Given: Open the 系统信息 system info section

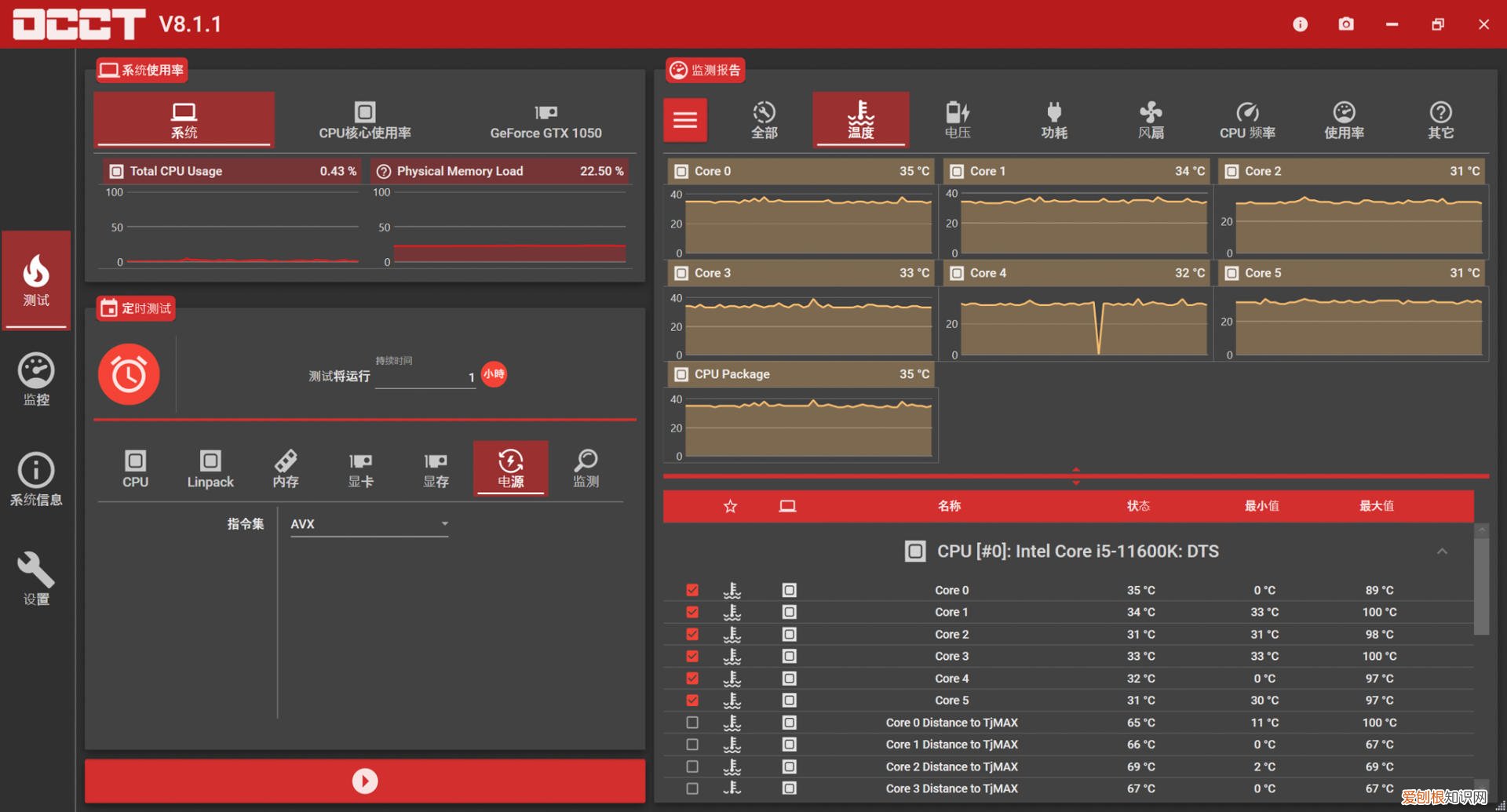Looking at the screenshot, I should [x=36, y=479].
